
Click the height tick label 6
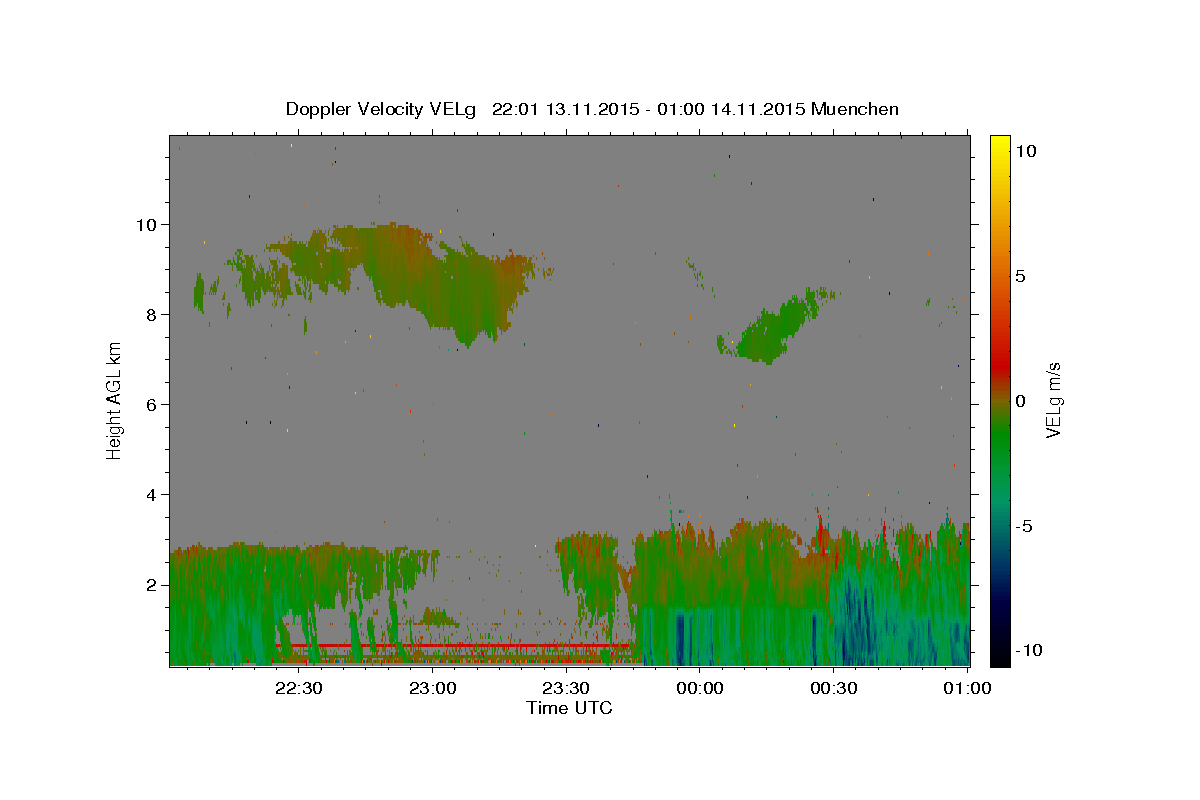coord(151,404)
